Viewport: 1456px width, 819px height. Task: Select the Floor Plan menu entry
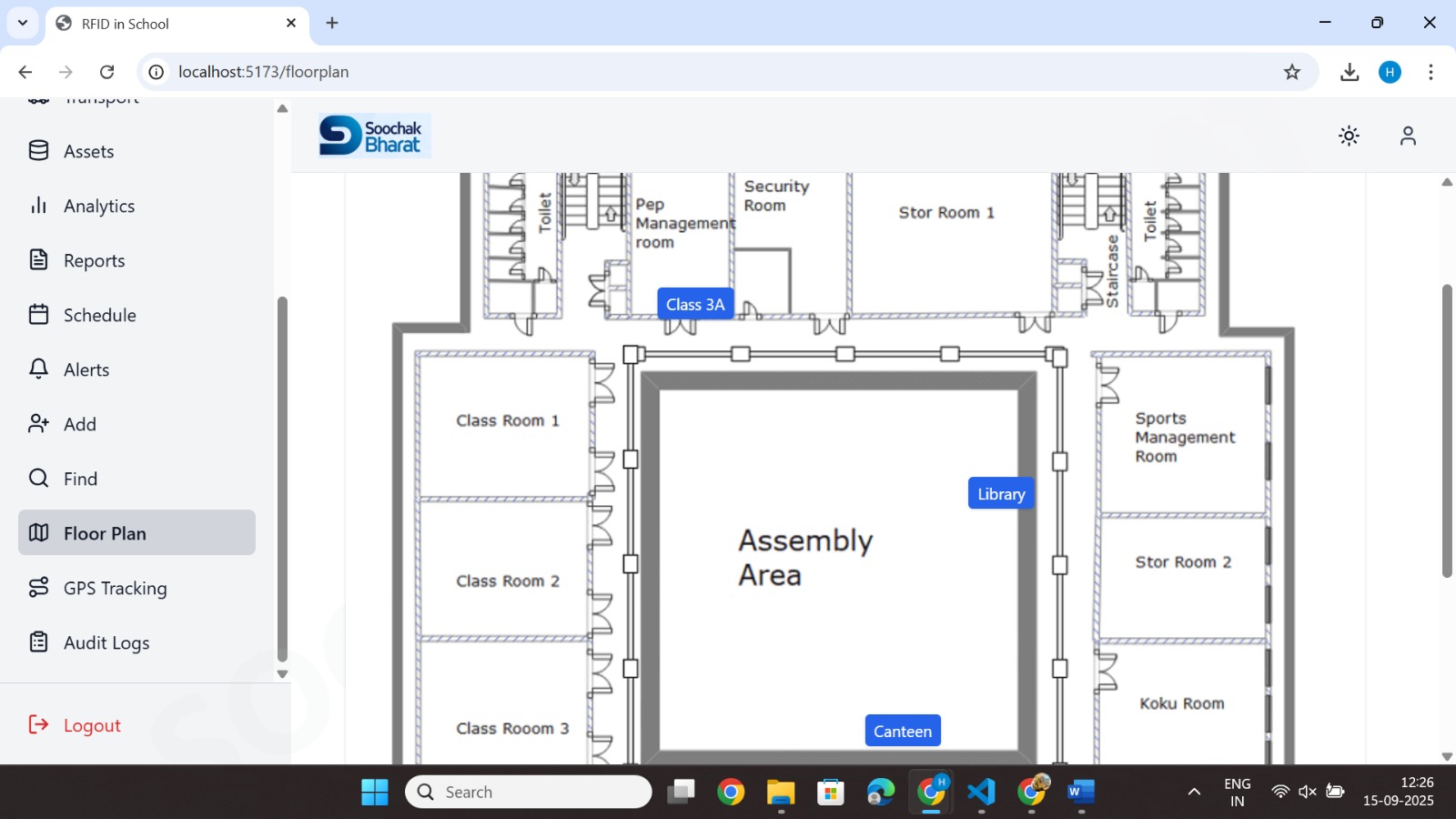pos(105,533)
